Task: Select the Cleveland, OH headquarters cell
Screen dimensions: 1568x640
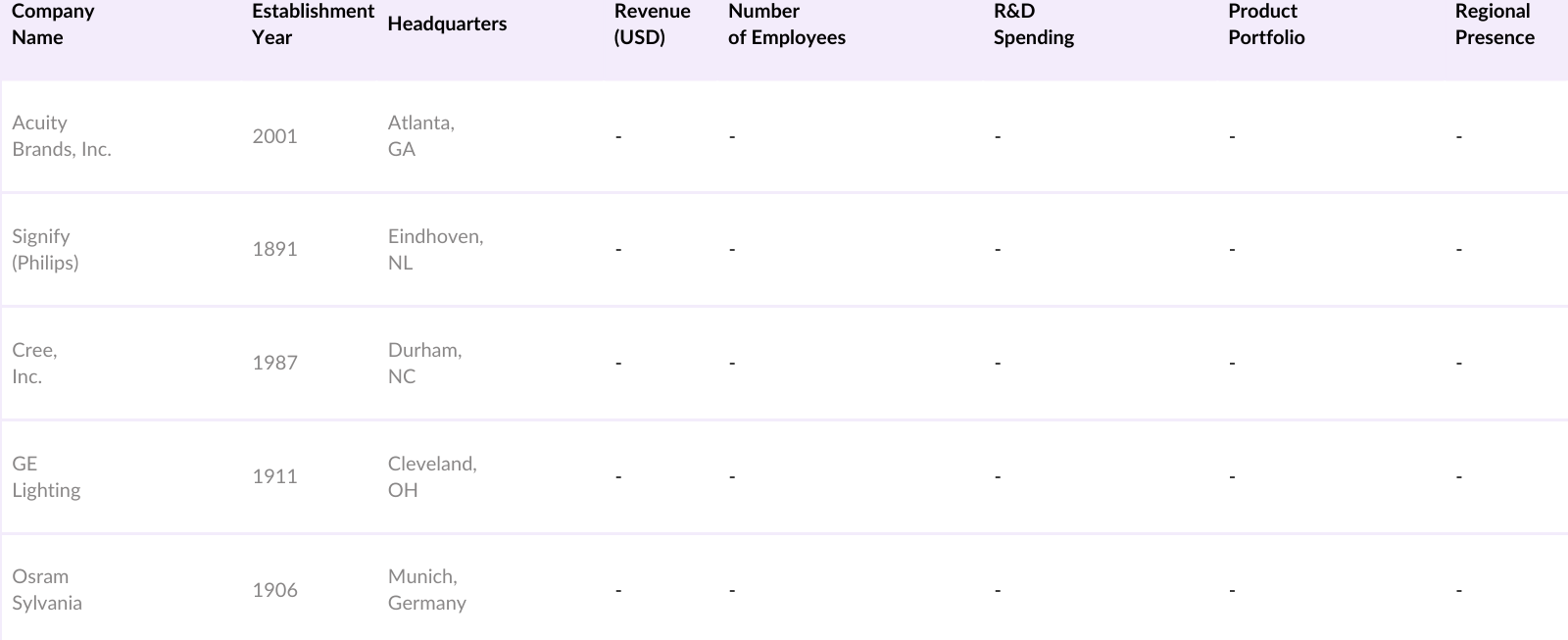Action: tap(432, 477)
